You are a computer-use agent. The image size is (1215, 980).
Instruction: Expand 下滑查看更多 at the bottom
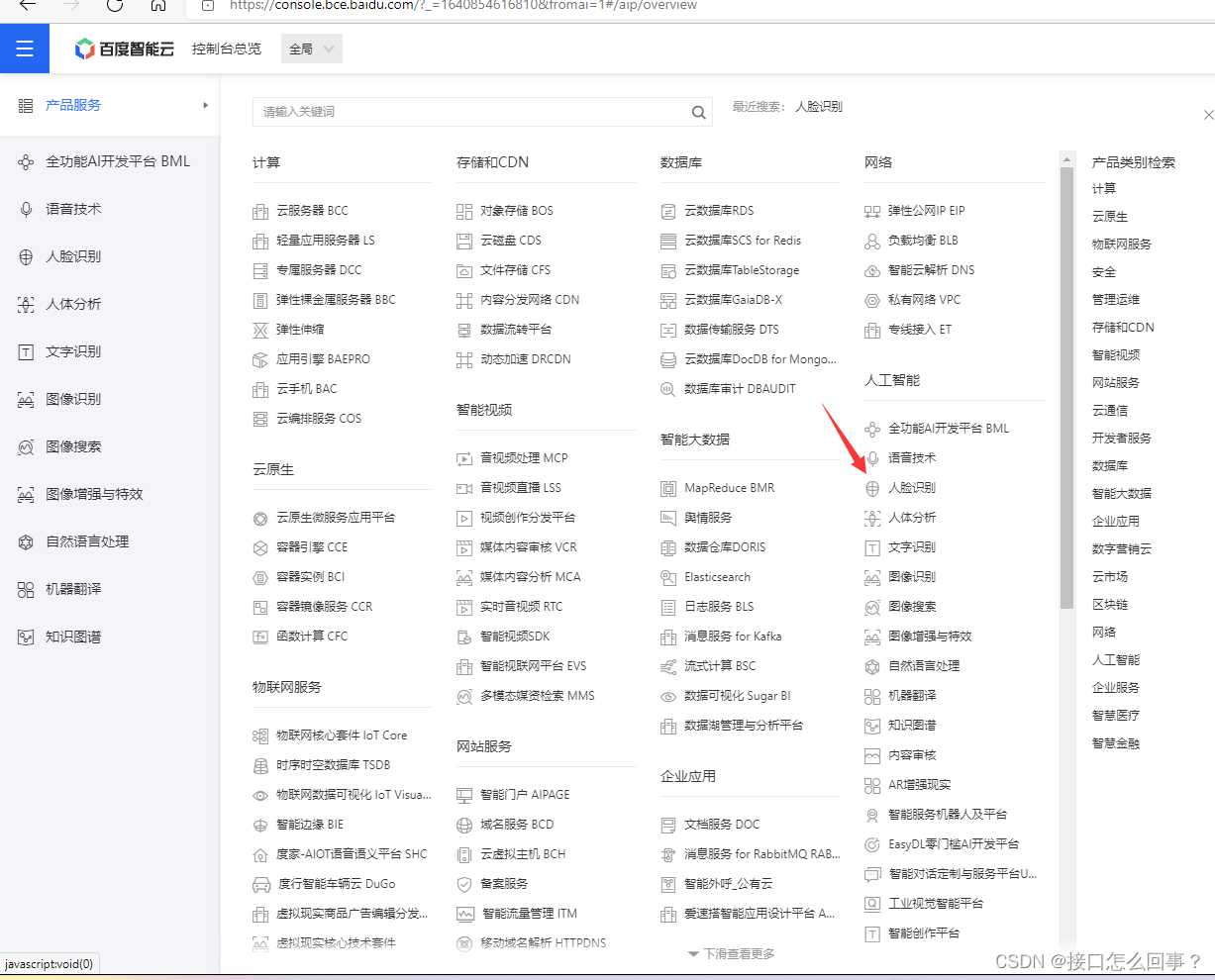point(731,953)
